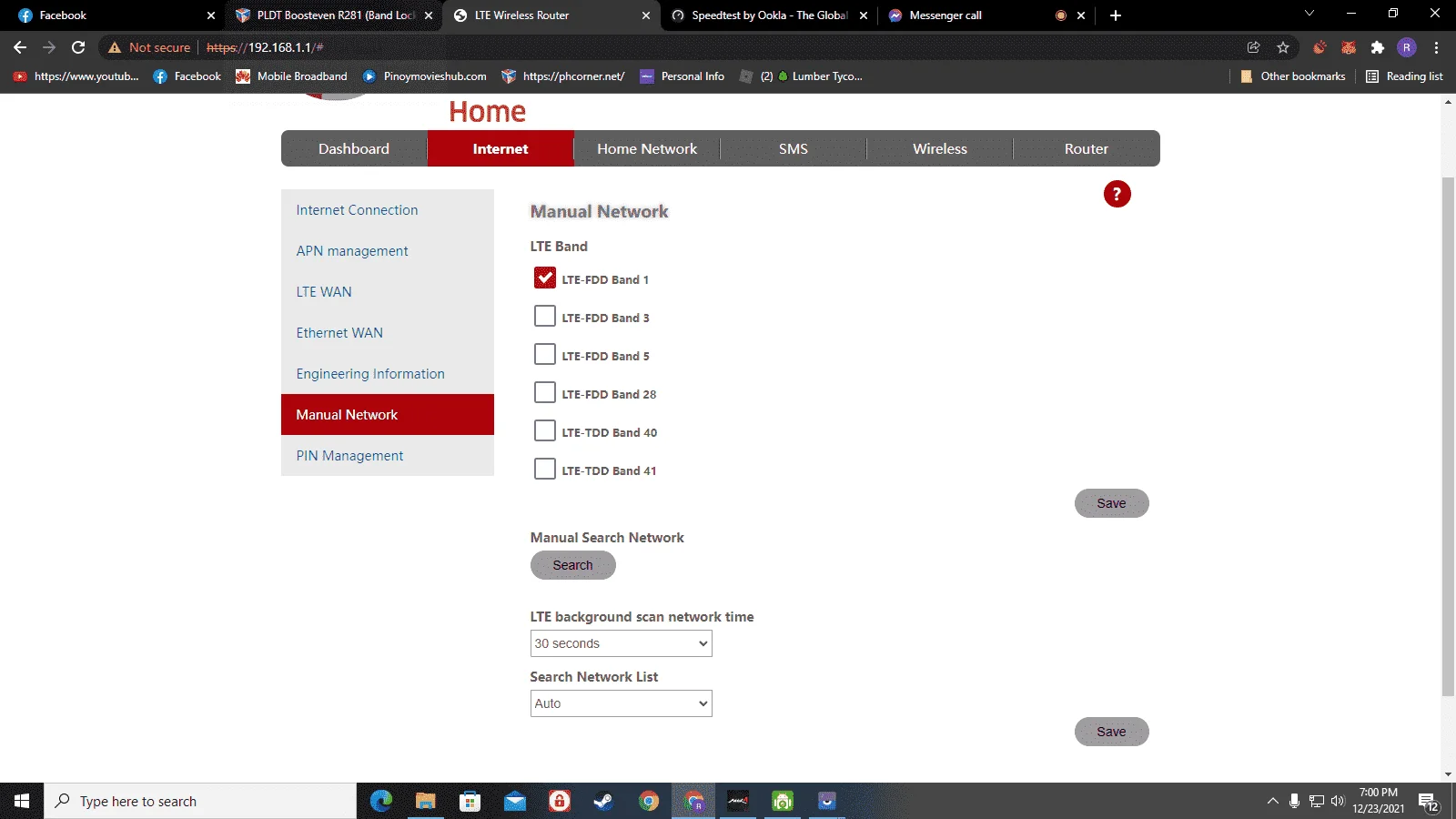Switch to the Dashboard tab

pos(354,148)
